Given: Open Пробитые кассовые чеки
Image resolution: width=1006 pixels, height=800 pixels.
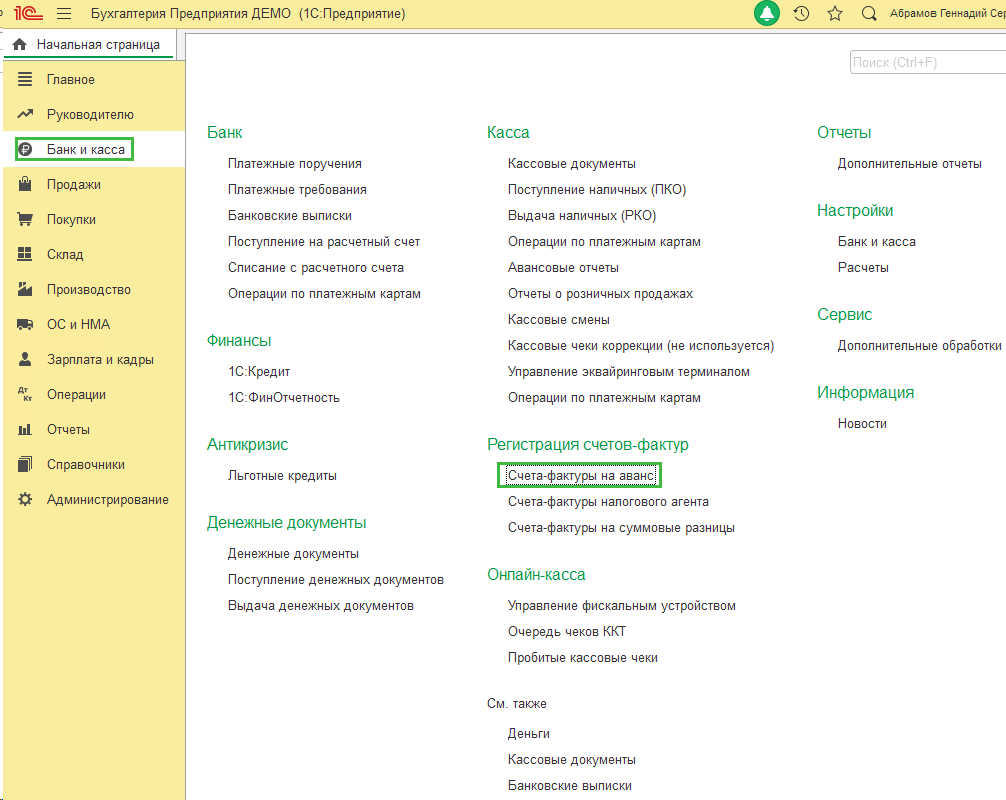Looking at the screenshot, I should [583, 658].
